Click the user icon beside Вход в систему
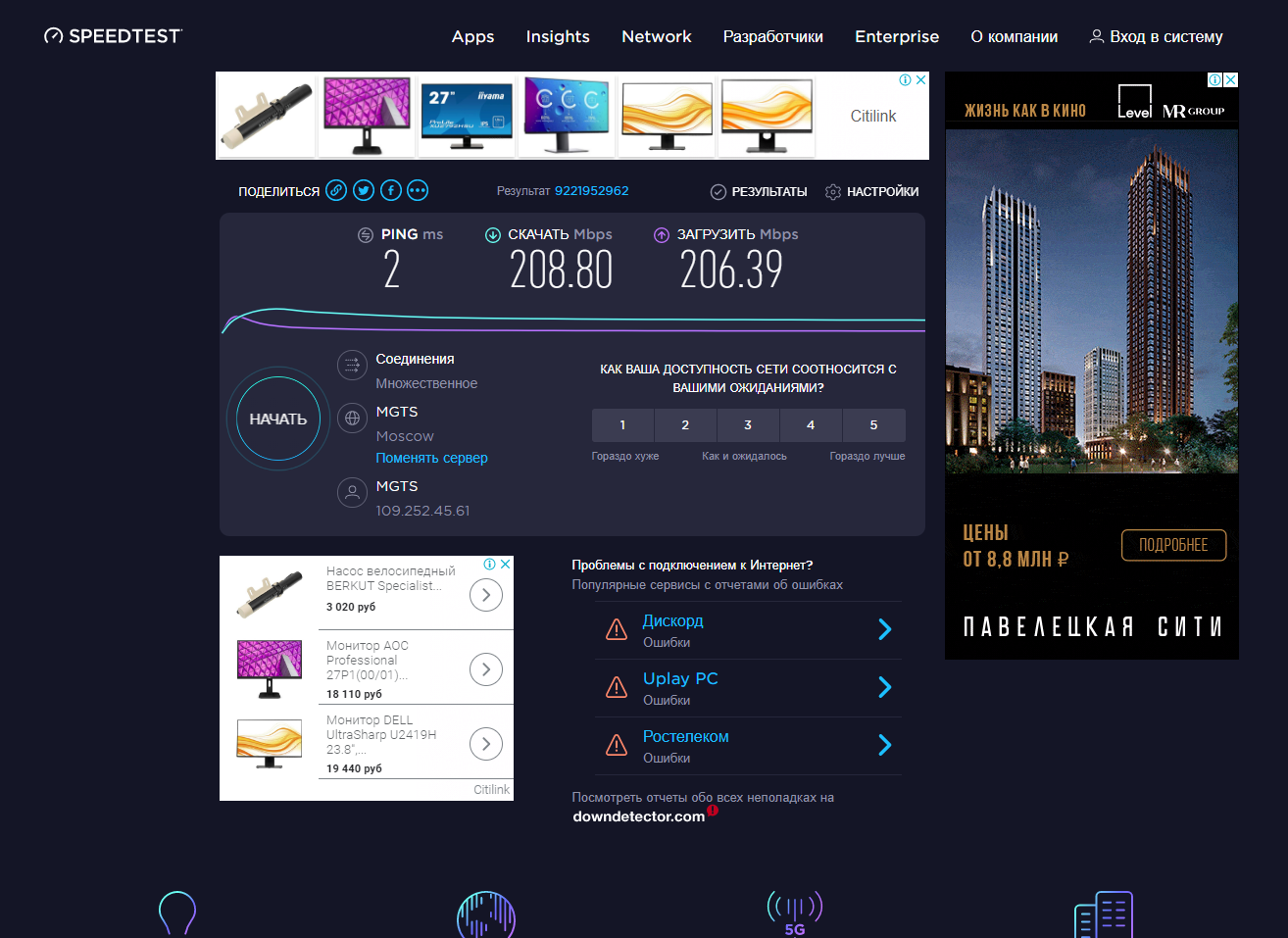The height and width of the screenshot is (938, 1288). pyautogui.click(x=1097, y=36)
